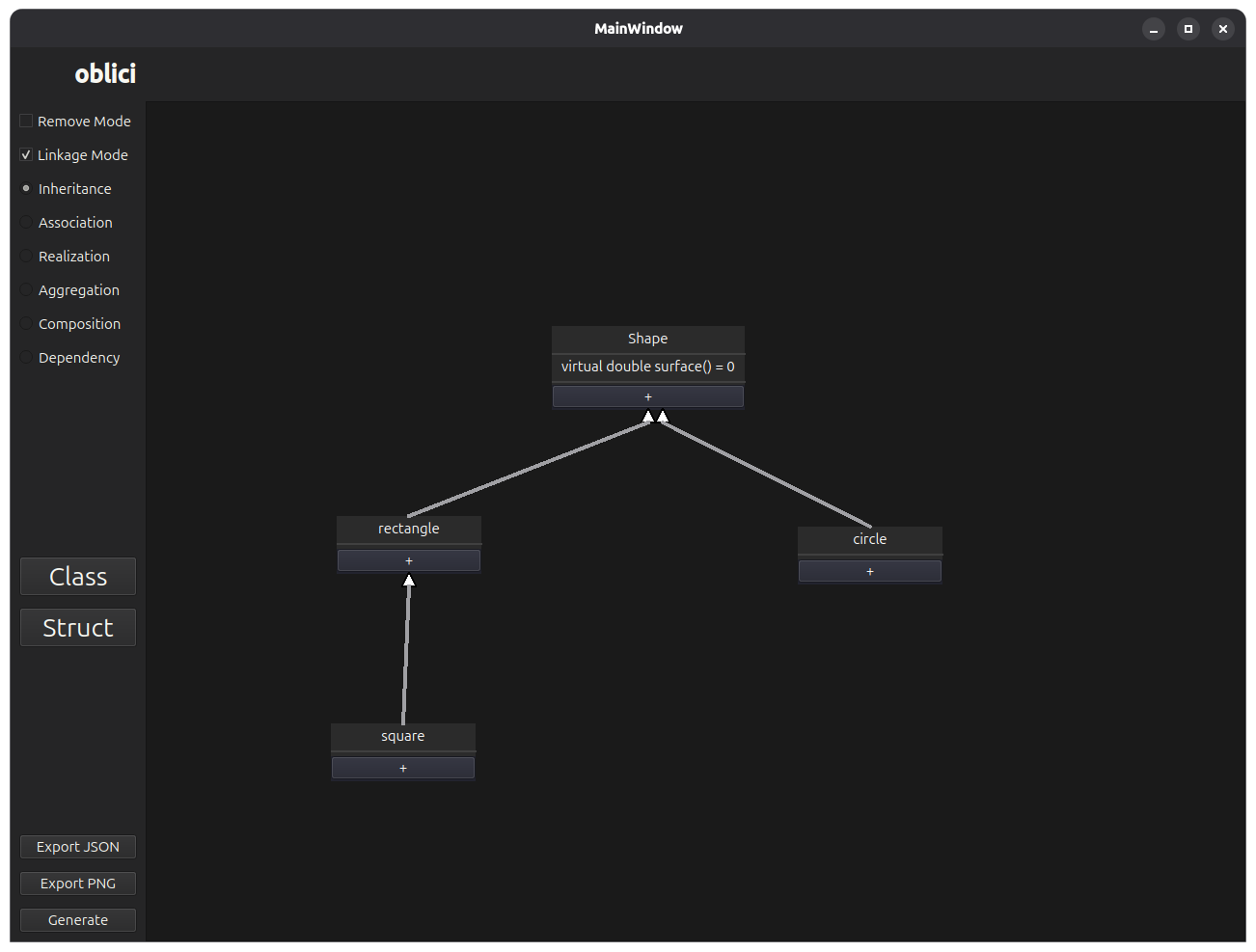Expand the Shape class with its + button
Screen dimensions: 1256x952
point(647,395)
